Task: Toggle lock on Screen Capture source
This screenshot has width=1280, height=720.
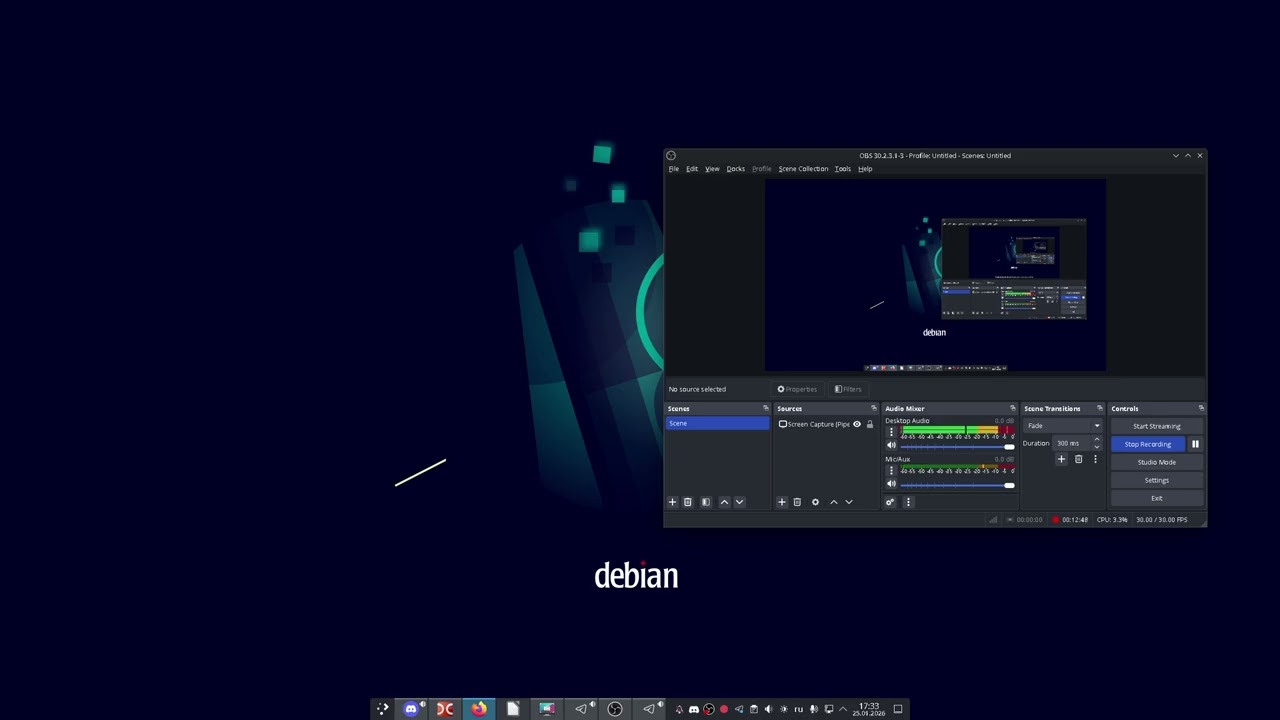Action: coord(870,424)
